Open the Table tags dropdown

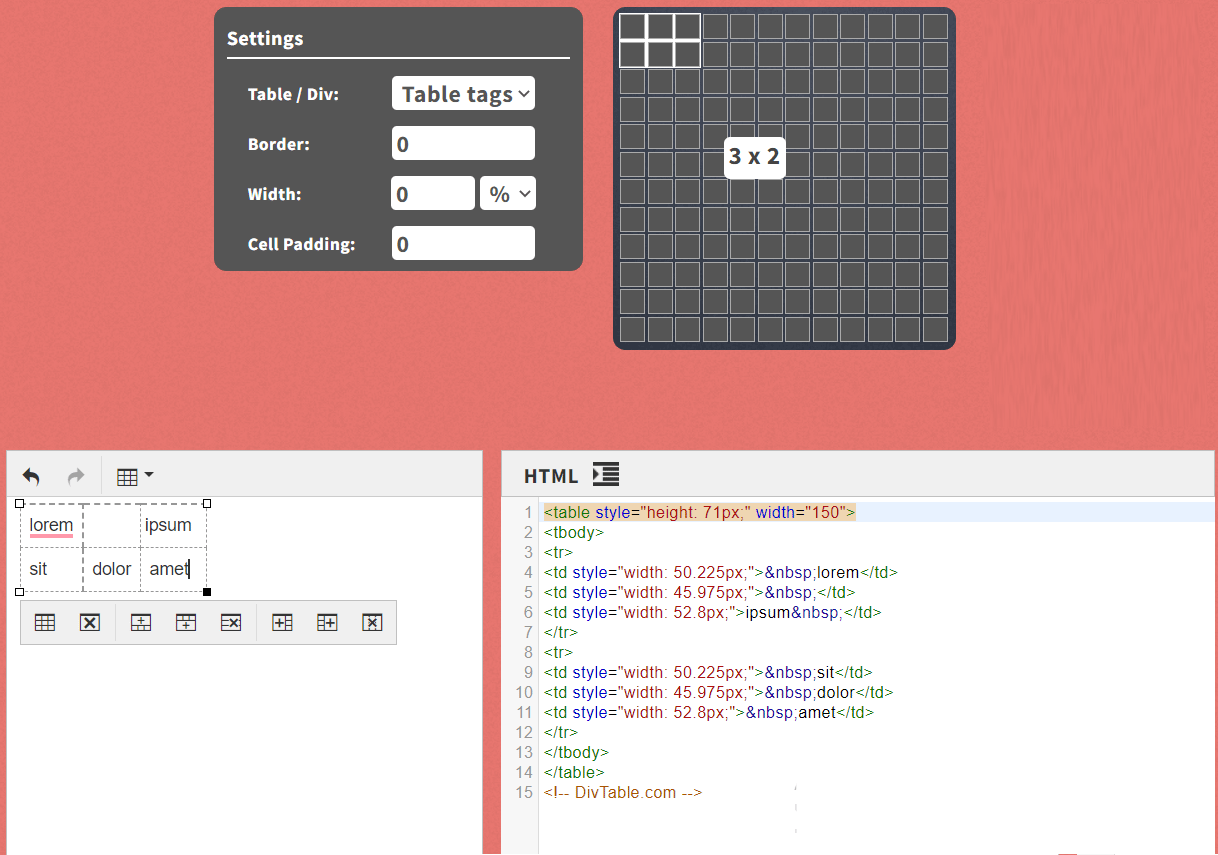click(x=463, y=93)
